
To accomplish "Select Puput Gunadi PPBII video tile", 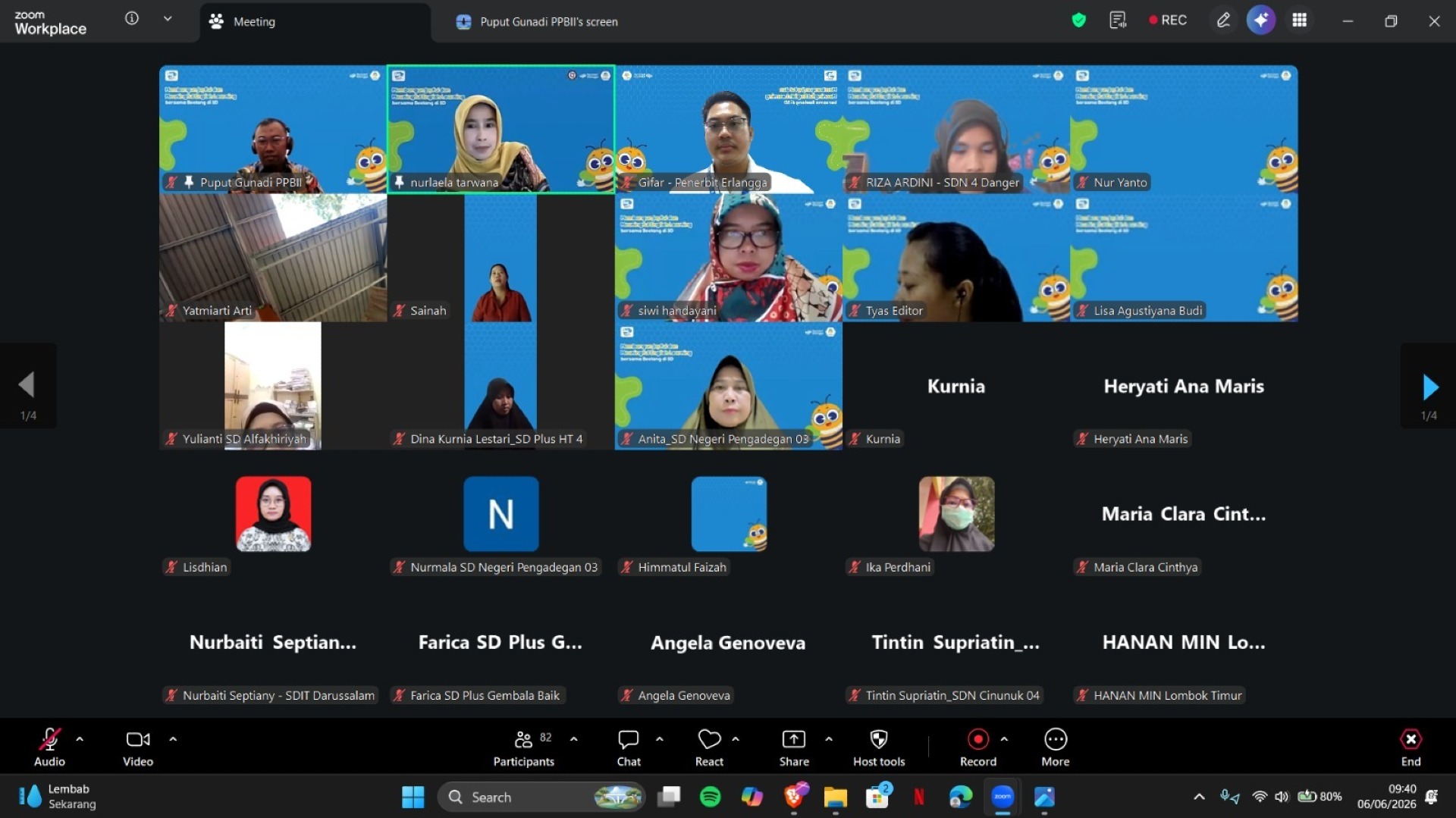I will [x=273, y=129].
